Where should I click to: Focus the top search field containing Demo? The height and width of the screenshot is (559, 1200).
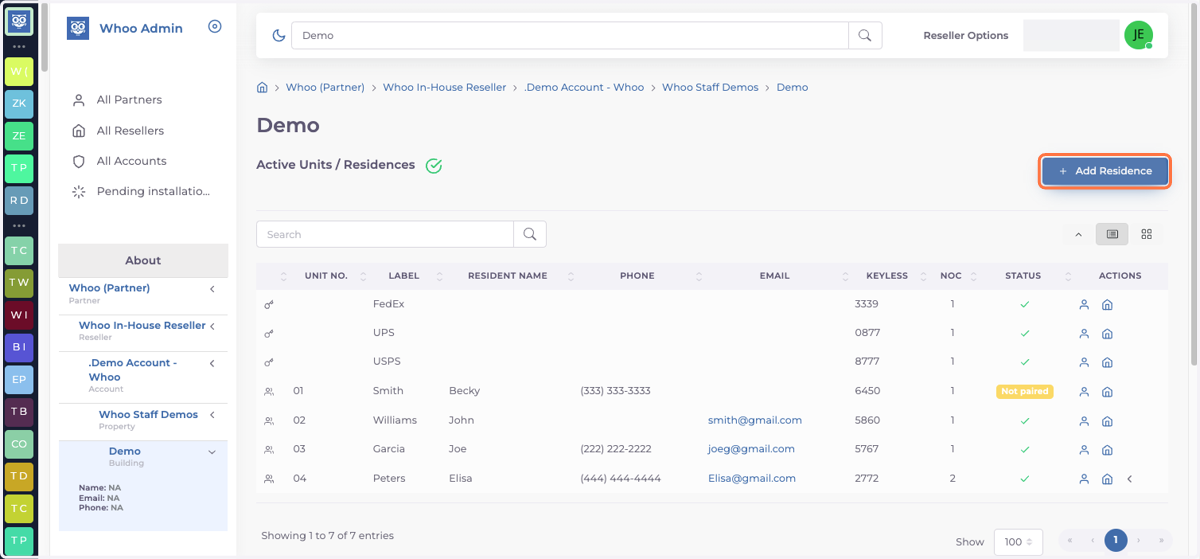tap(570, 35)
